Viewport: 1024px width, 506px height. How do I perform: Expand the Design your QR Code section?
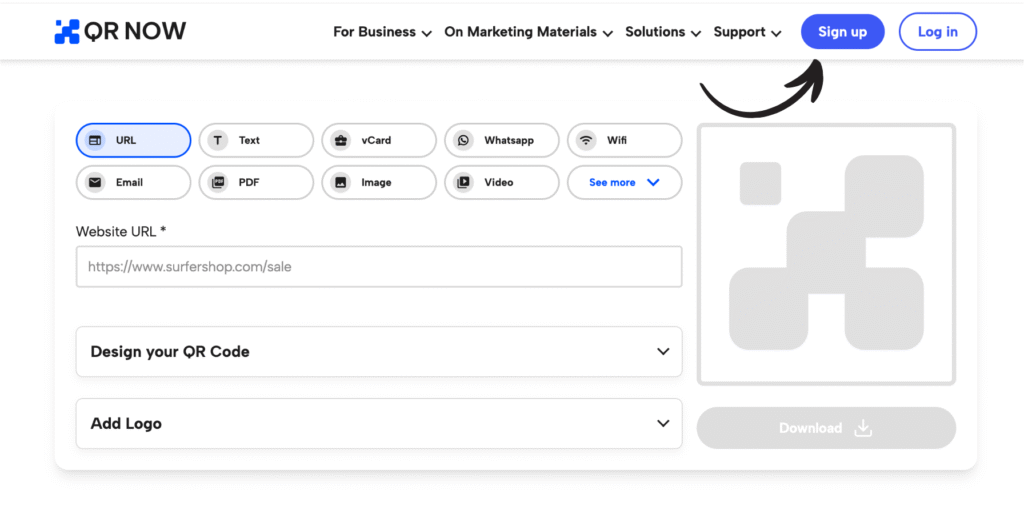click(379, 351)
